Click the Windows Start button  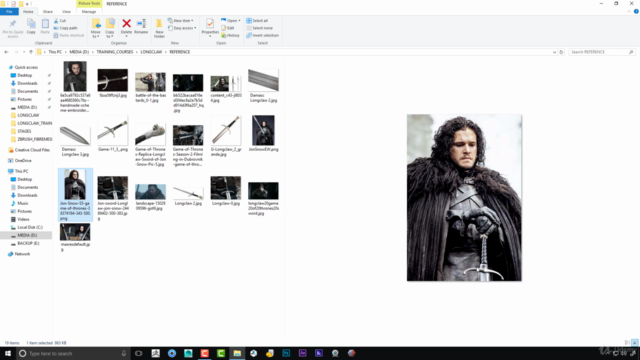coord(8,353)
